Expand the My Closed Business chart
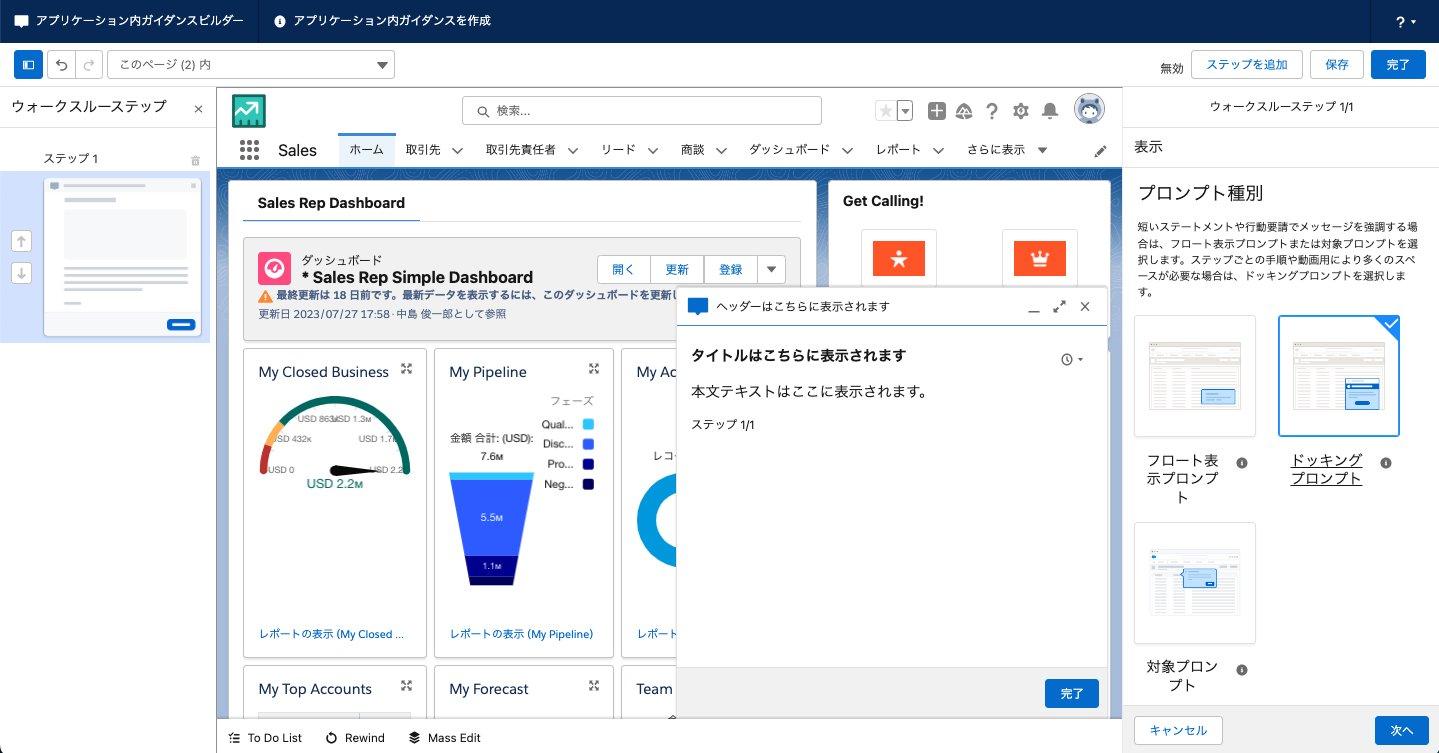The height and width of the screenshot is (753, 1439). (x=407, y=369)
